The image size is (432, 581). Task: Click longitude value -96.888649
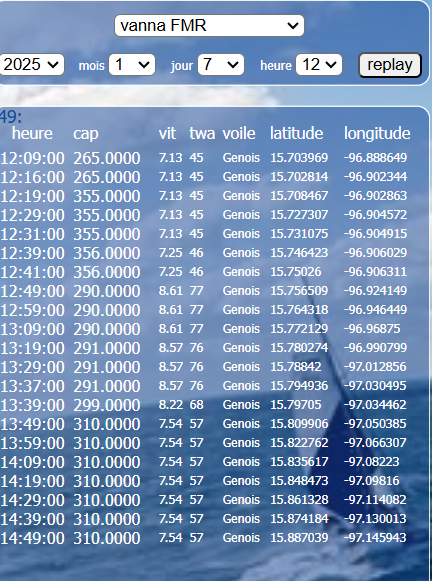[x=375, y=157]
